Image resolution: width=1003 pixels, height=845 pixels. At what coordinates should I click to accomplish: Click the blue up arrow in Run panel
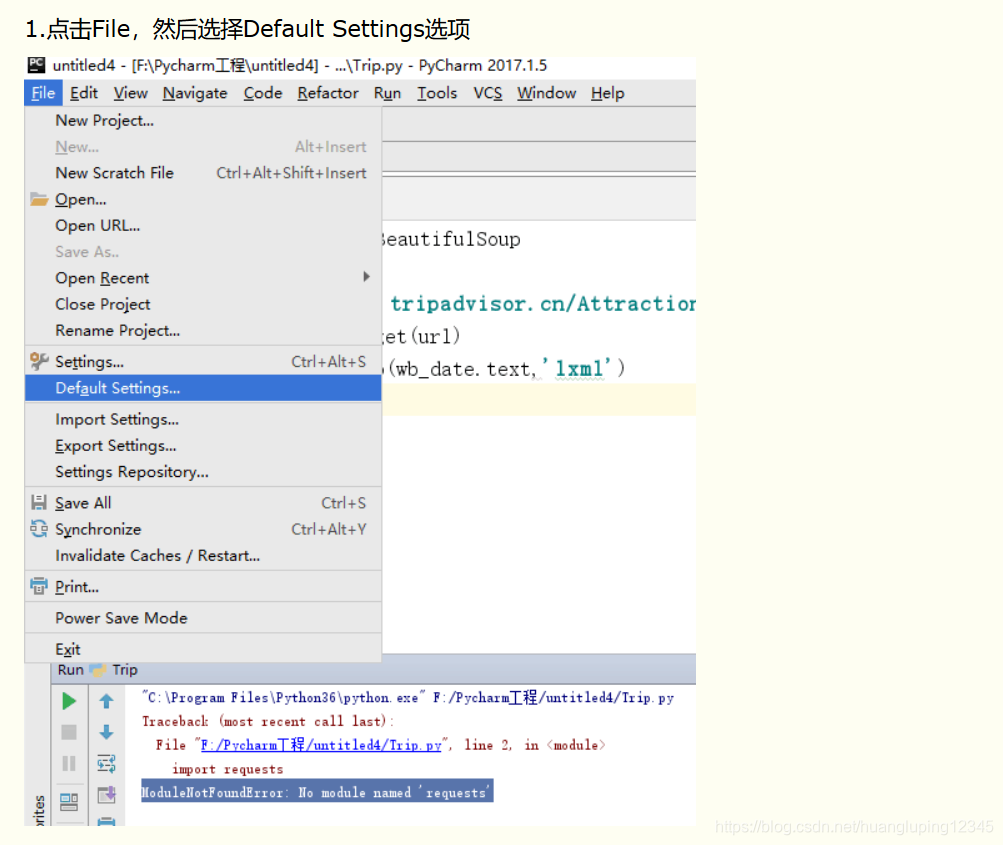[106, 701]
